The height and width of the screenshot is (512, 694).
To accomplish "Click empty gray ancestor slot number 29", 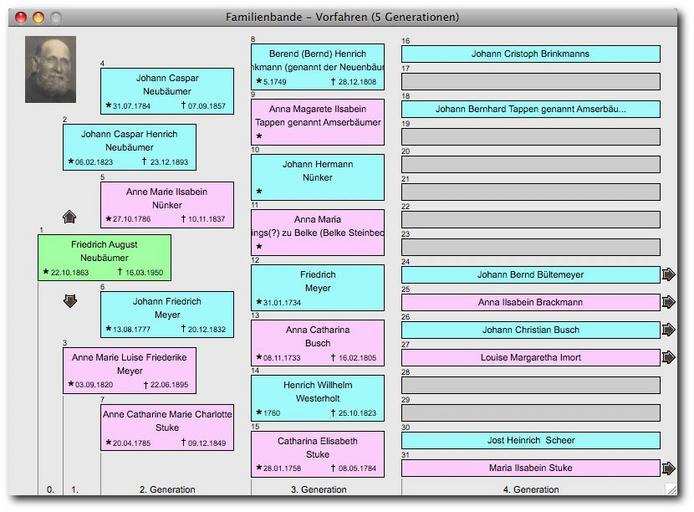I will pos(531,413).
